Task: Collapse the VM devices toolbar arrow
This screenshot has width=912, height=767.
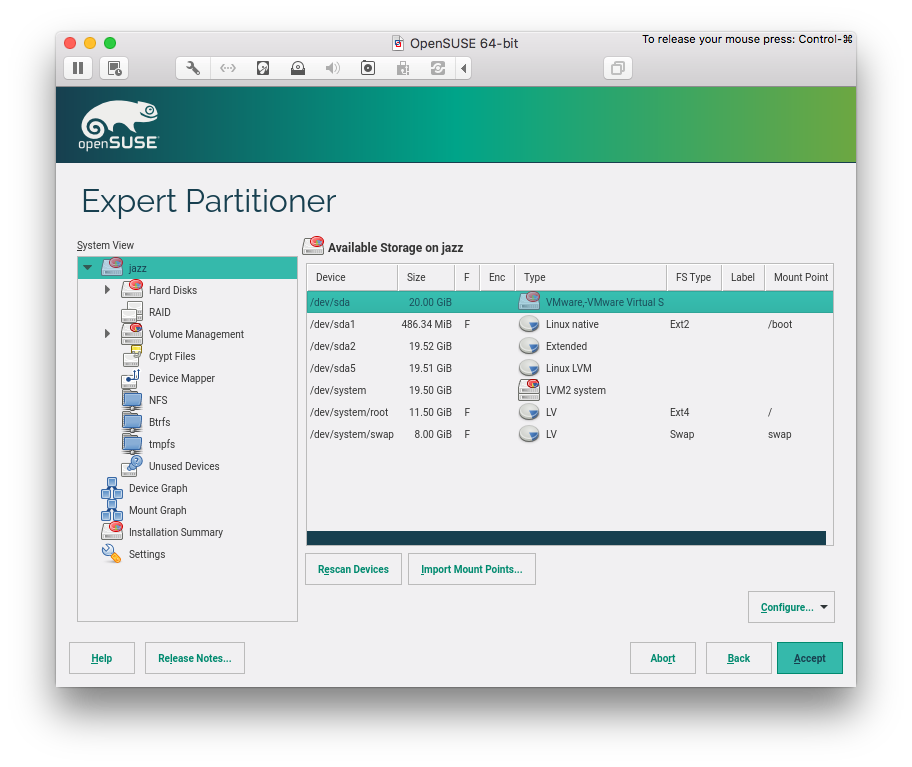Action: [464, 68]
